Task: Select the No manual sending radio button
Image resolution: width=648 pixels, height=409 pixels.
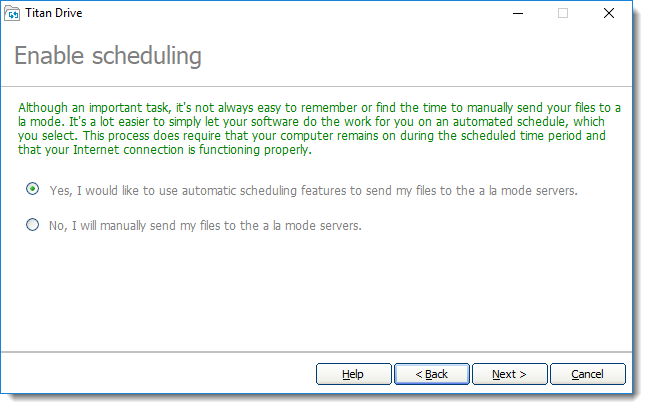Action: click(33, 225)
